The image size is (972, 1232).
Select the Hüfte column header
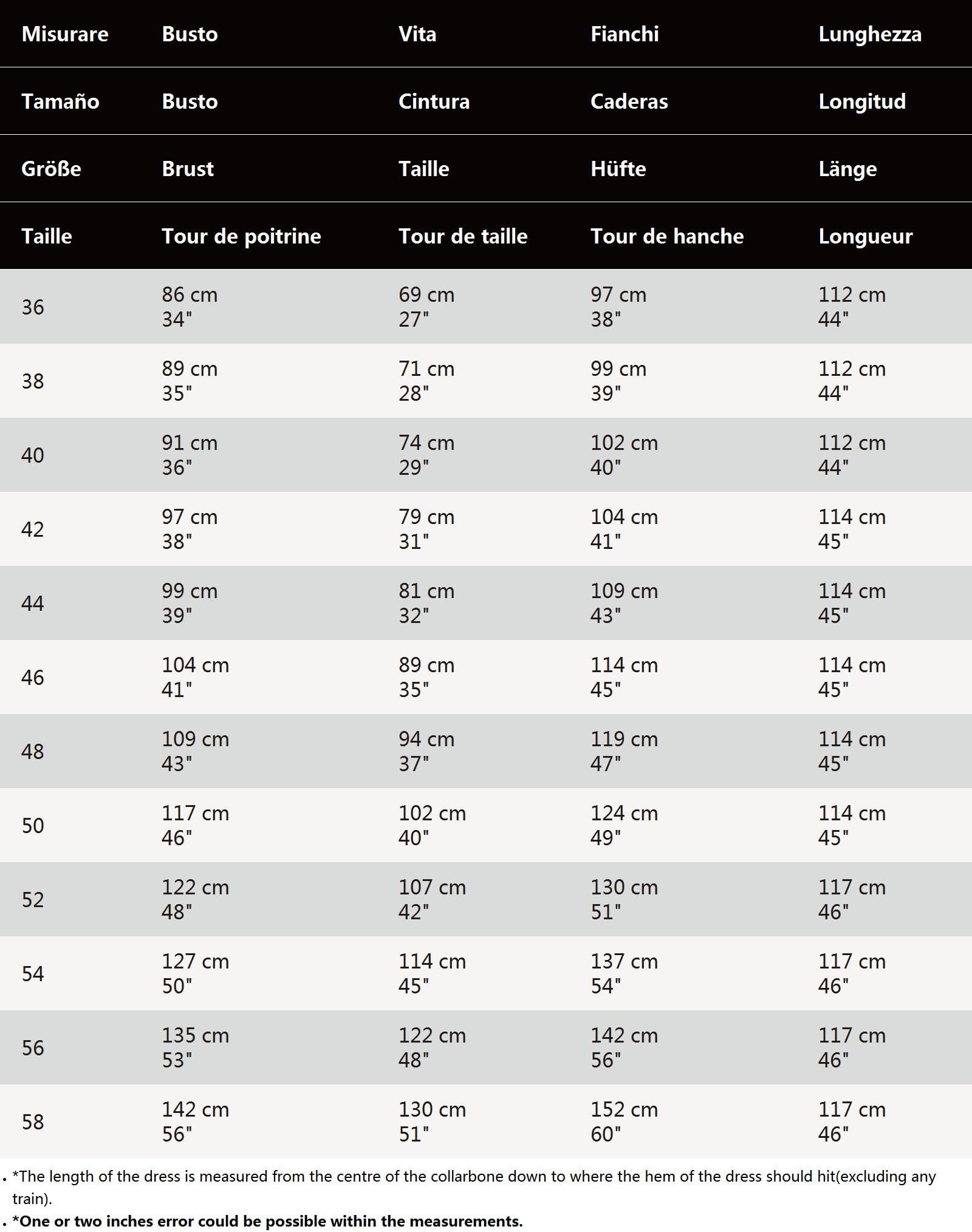tap(618, 168)
